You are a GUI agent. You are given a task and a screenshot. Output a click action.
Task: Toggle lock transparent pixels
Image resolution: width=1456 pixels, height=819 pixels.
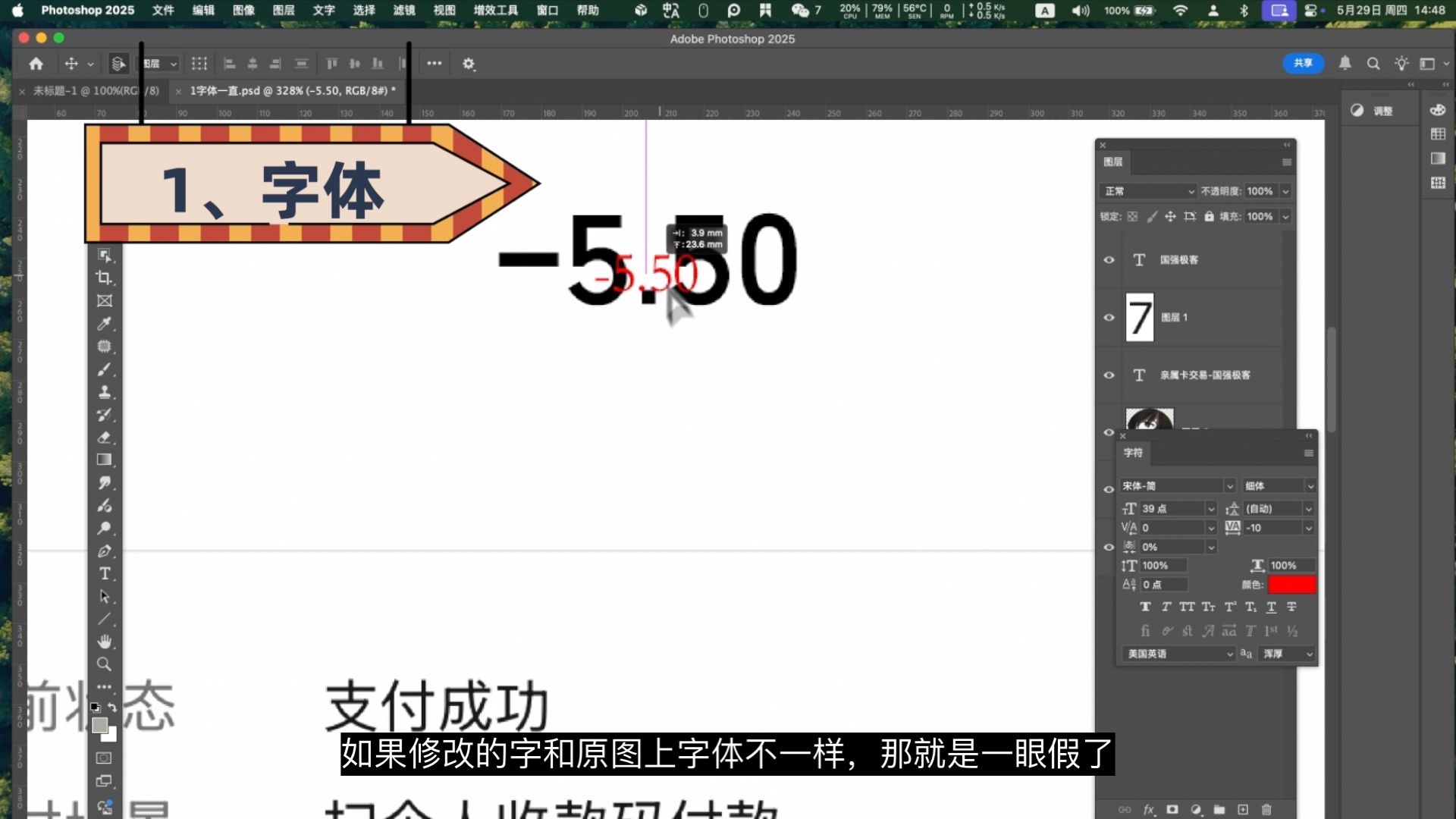pos(1132,217)
